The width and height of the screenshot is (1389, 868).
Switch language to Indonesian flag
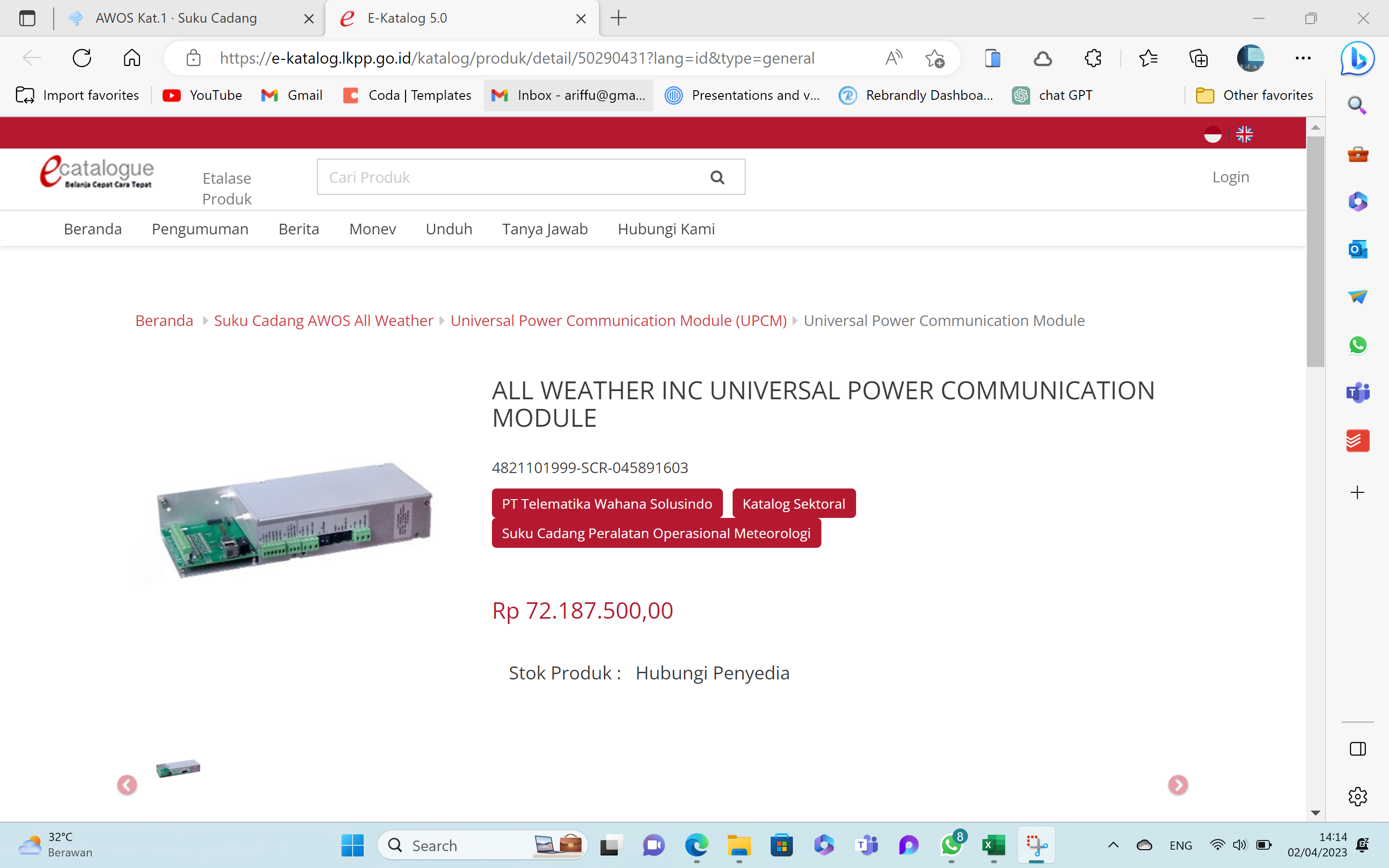pyautogui.click(x=1212, y=135)
